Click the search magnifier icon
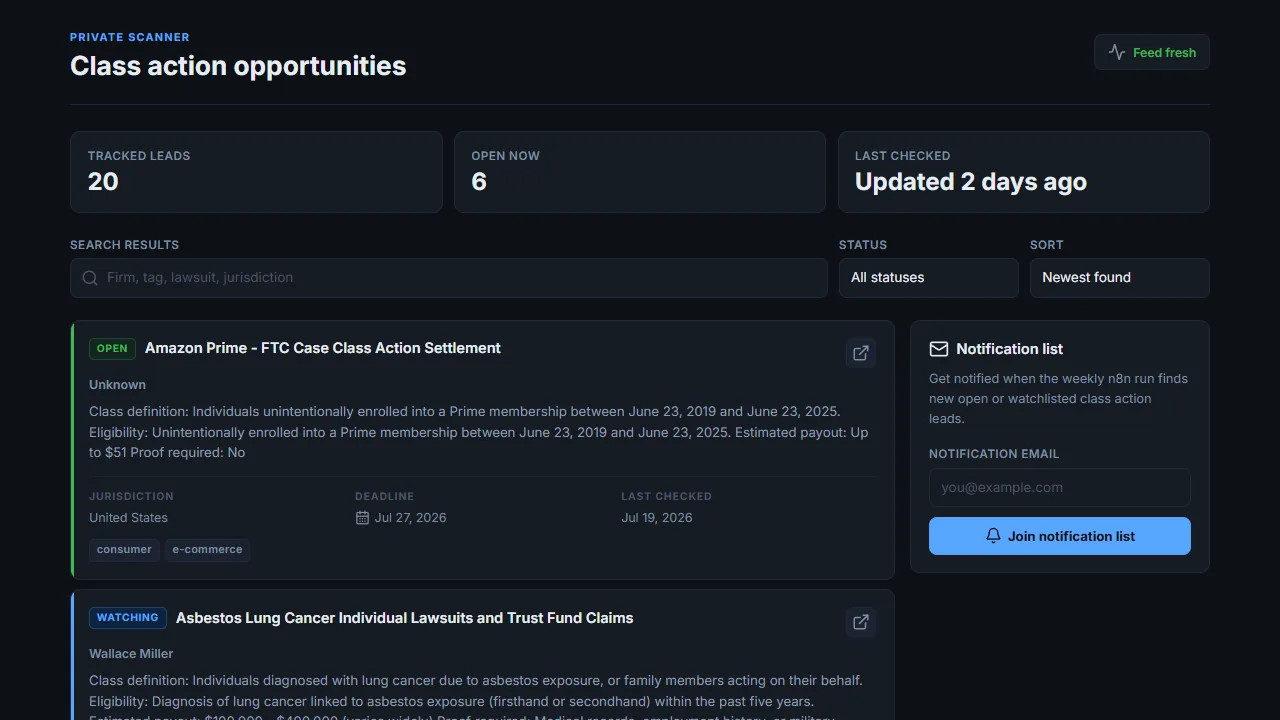 (x=90, y=278)
